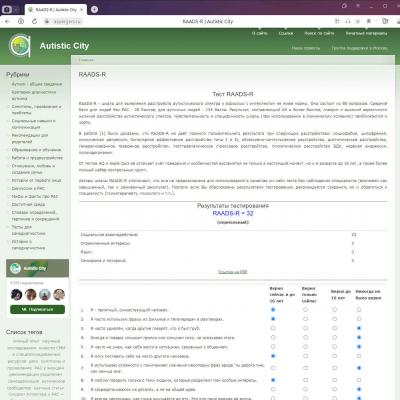Open the "О сайте" navigation menu

tap(259, 33)
